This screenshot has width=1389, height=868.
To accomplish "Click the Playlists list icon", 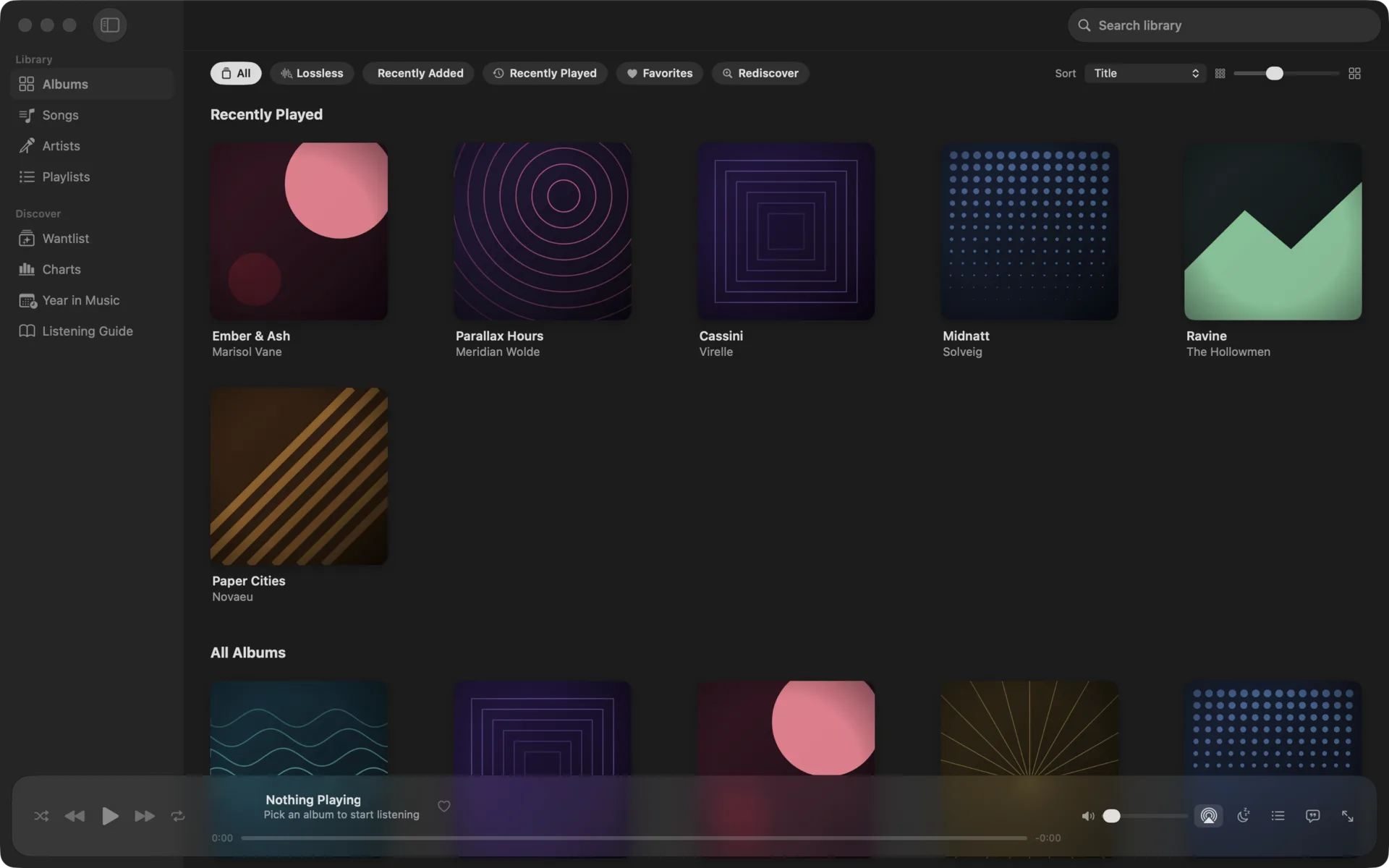I will tap(27, 176).
